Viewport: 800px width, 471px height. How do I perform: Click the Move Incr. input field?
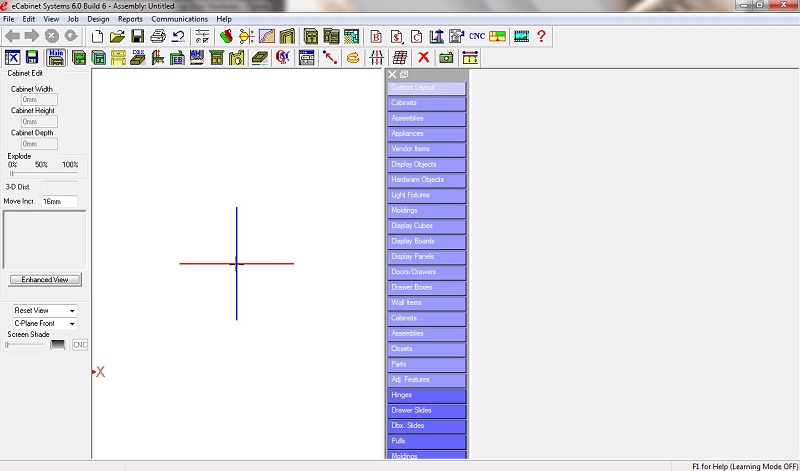click(x=58, y=201)
